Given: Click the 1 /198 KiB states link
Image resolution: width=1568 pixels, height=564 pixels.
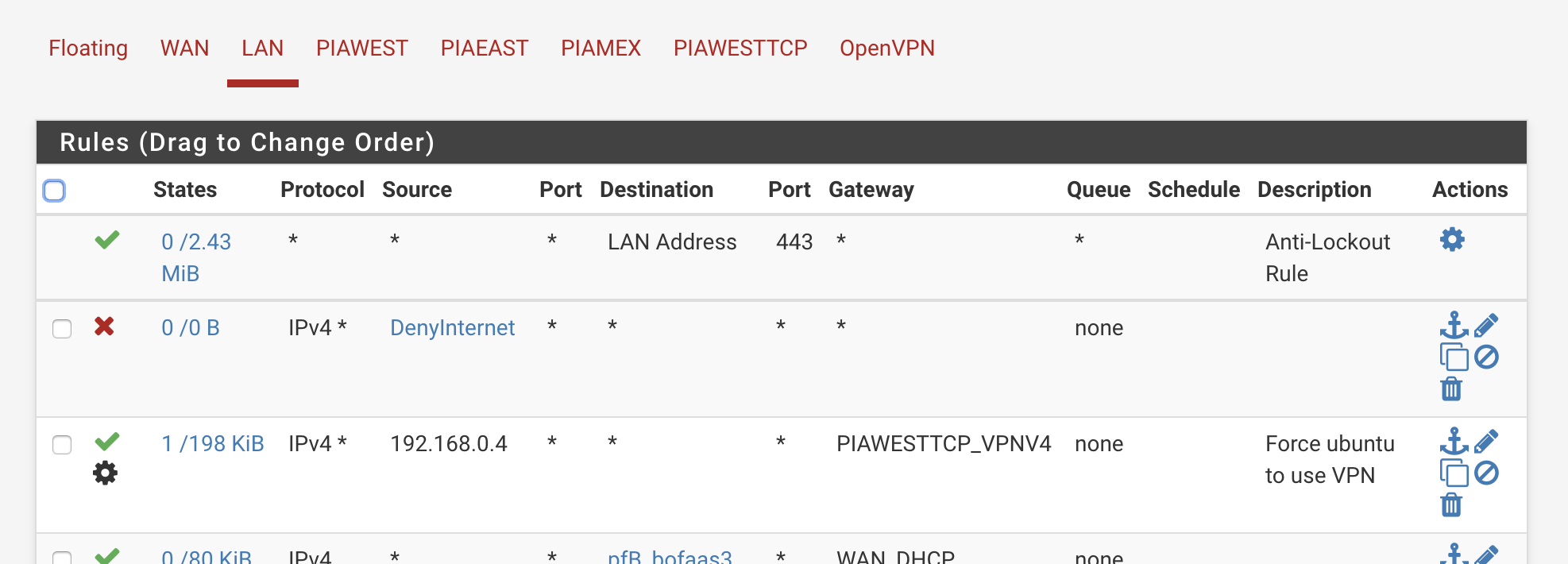Looking at the screenshot, I should [x=212, y=444].
